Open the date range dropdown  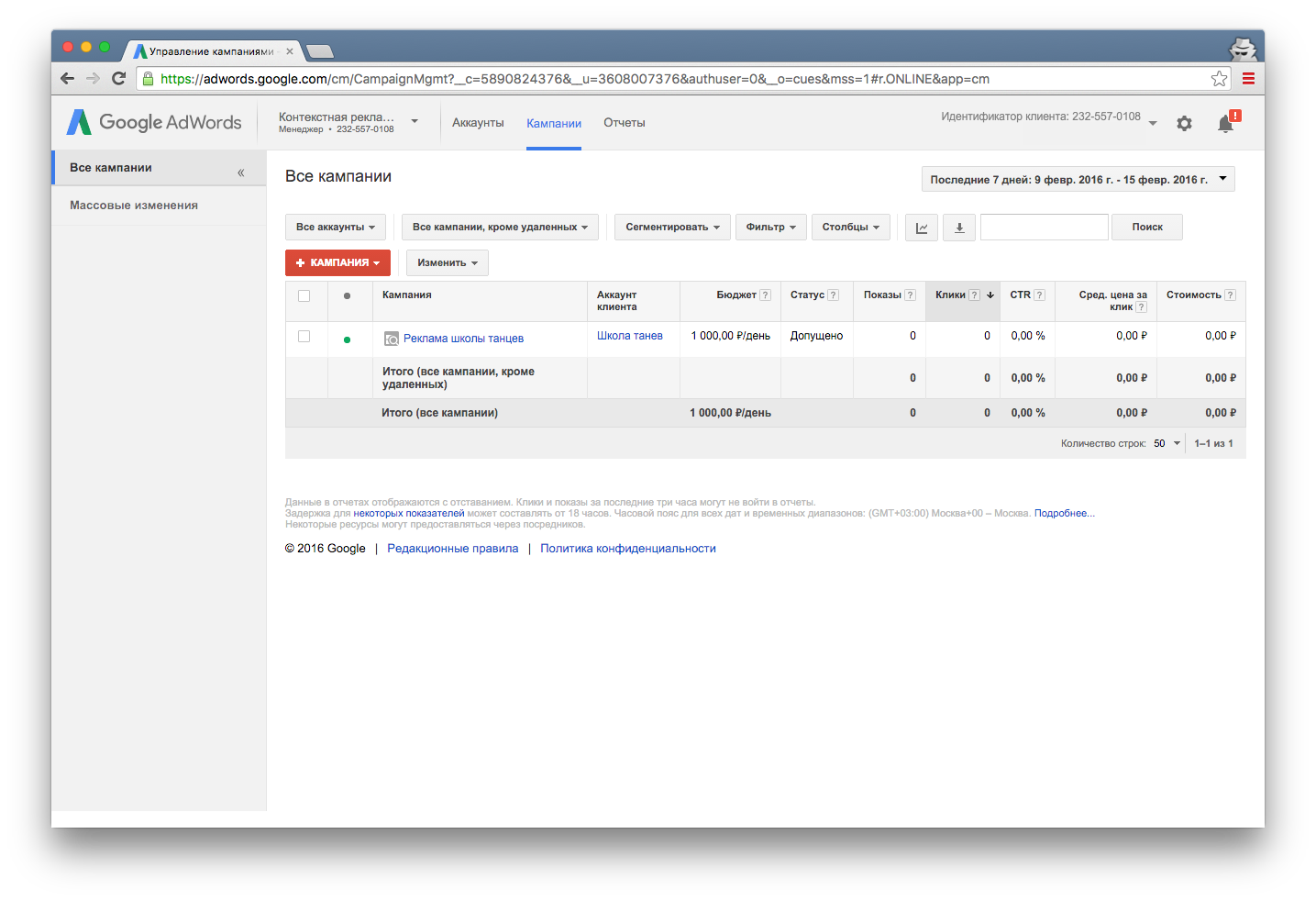pos(1078,179)
